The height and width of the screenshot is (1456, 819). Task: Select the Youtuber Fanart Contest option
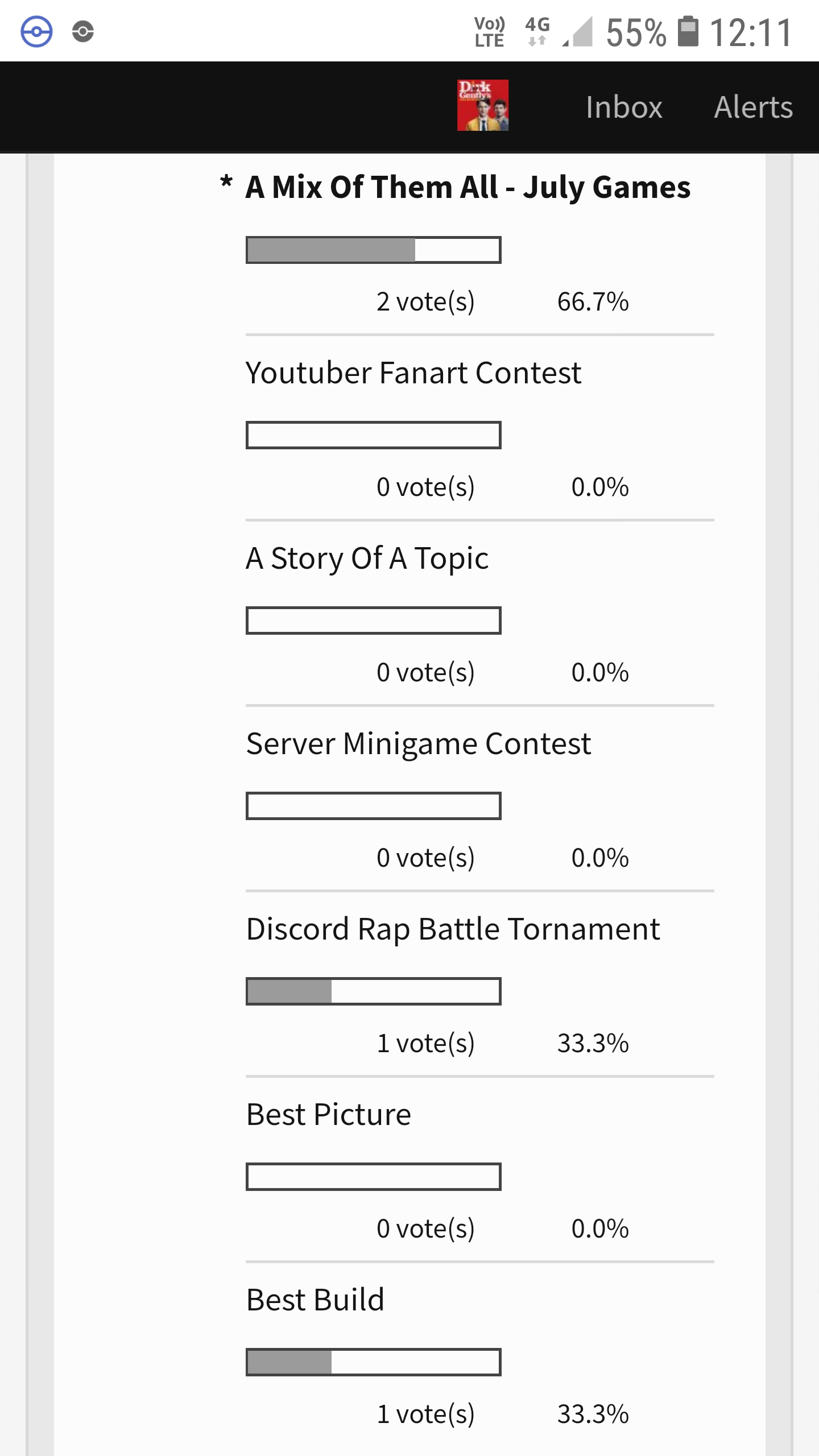[x=413, y=373]
